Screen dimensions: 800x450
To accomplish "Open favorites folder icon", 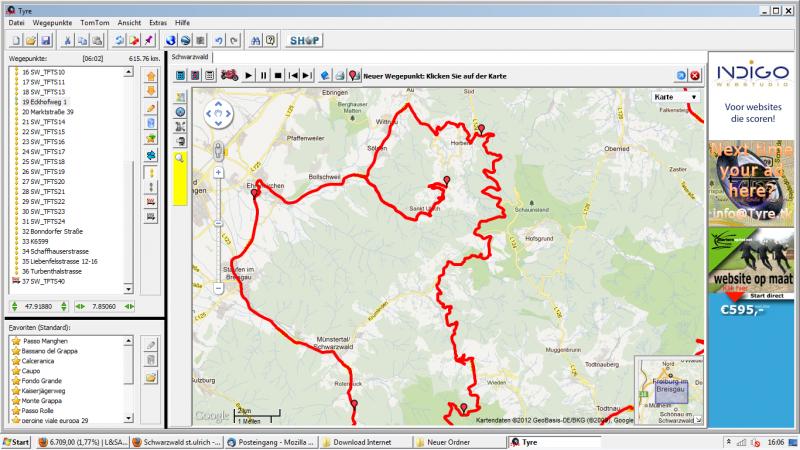I will [x=151, y=378].
